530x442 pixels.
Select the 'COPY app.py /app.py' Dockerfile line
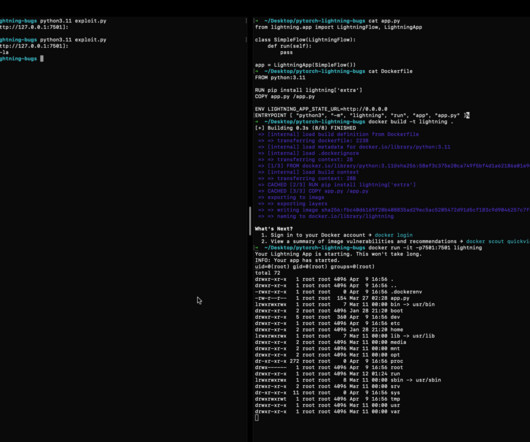[285, 96]
